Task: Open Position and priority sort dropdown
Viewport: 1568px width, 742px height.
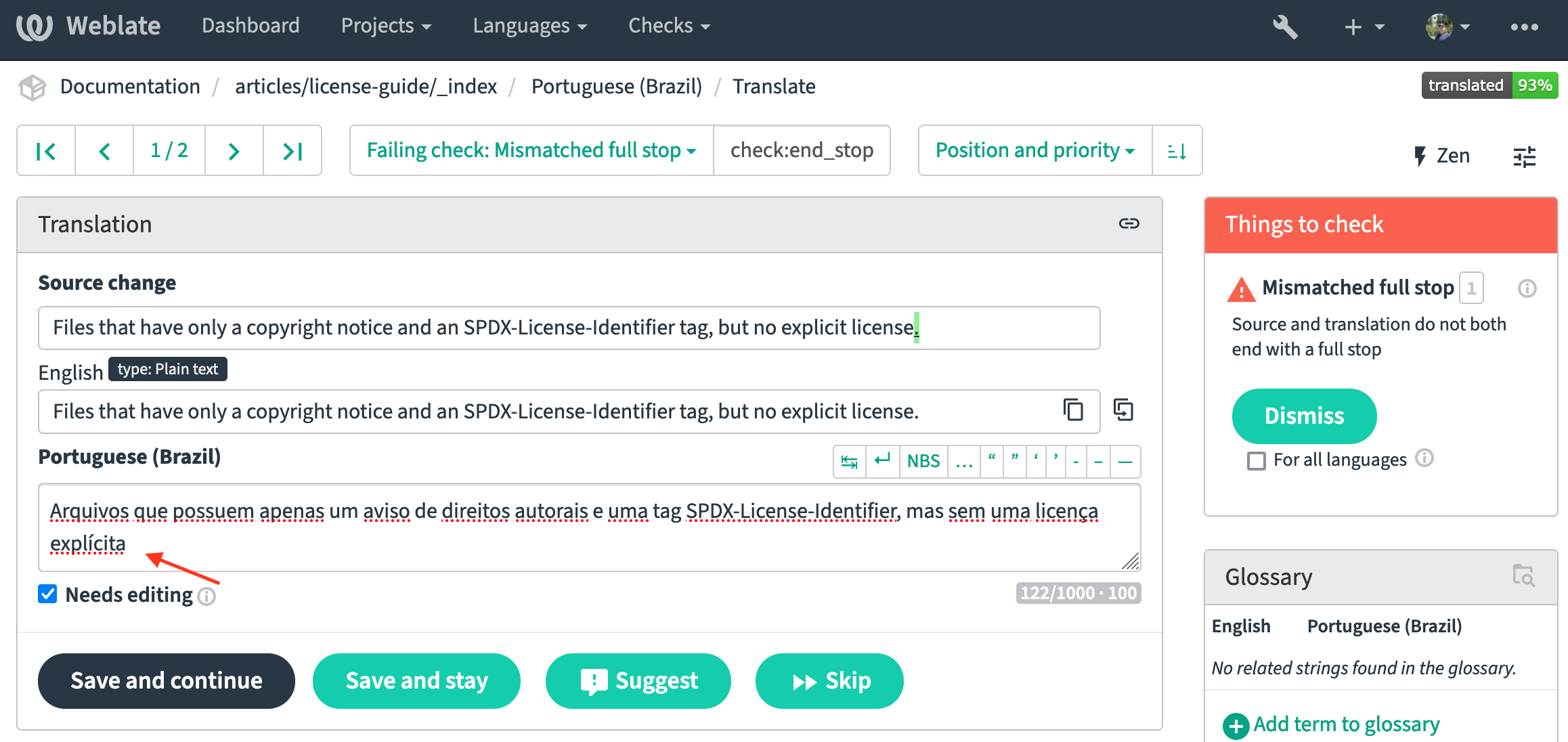Action: pyautogui.click(x=1035, y=150)
